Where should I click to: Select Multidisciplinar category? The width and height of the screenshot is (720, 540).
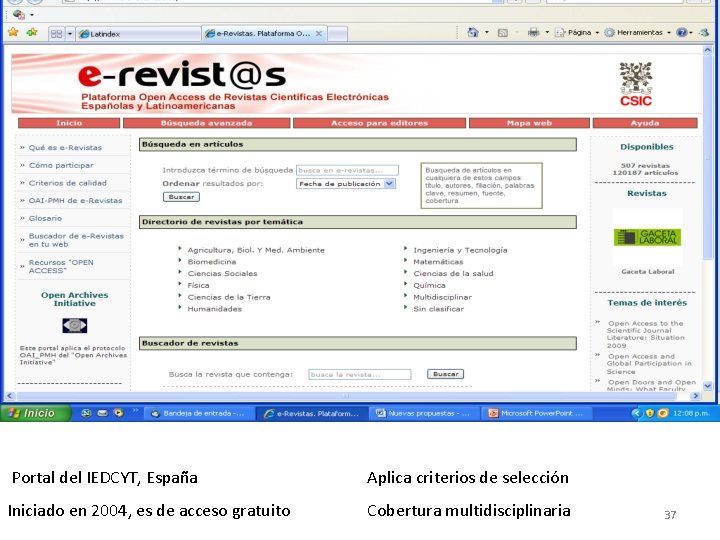[443, 298]
